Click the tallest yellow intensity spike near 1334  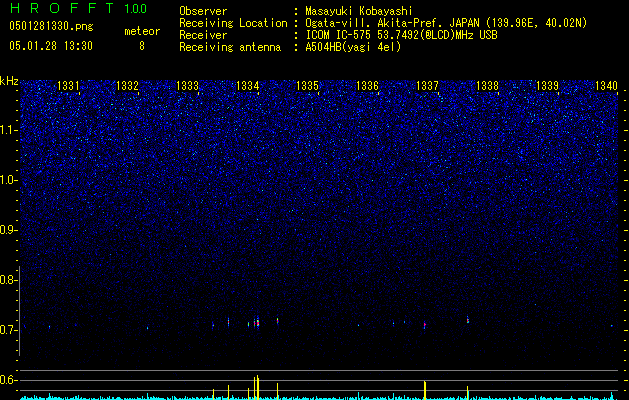(258, 386)
